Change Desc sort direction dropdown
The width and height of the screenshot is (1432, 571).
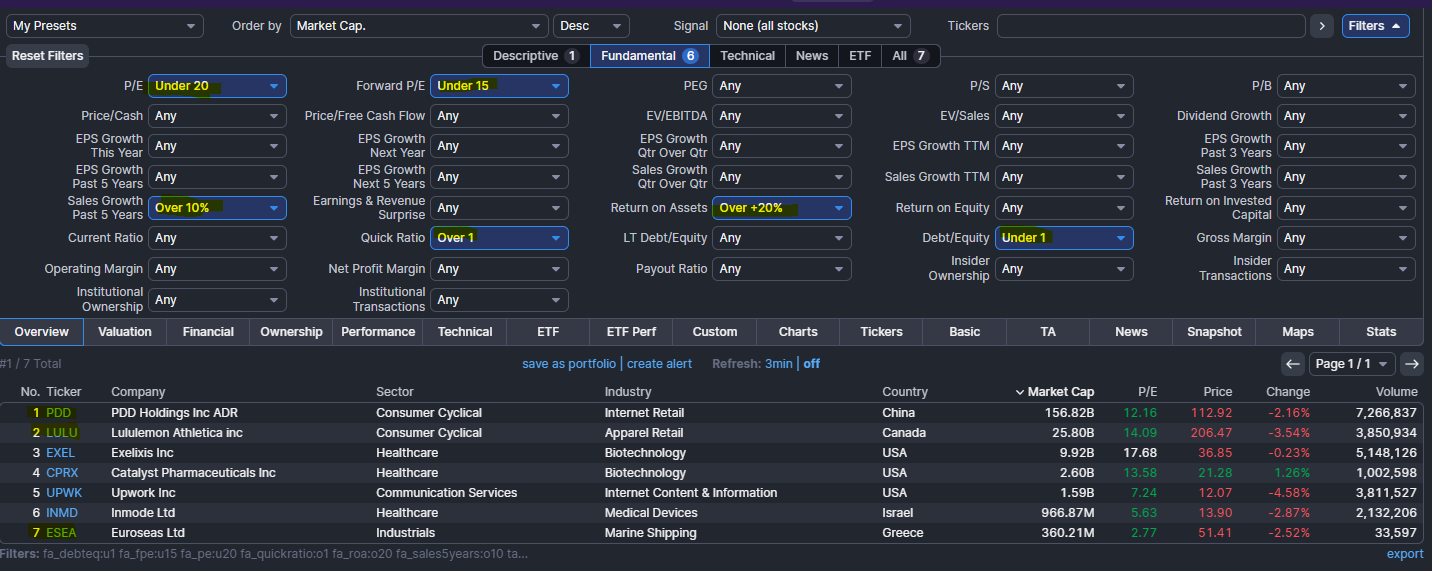tap(591, 26)
